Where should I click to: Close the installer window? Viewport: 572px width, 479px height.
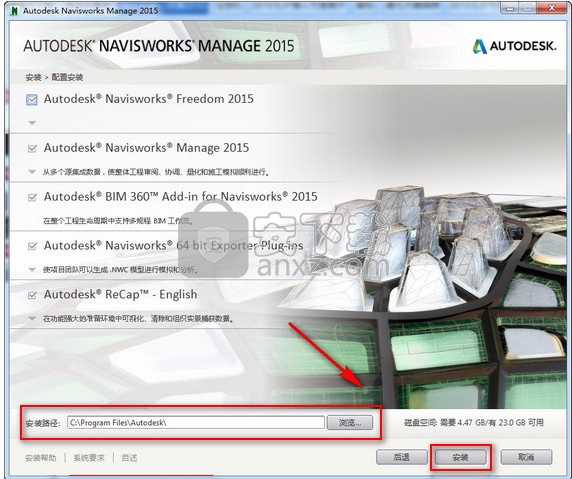tap(552, 8)
